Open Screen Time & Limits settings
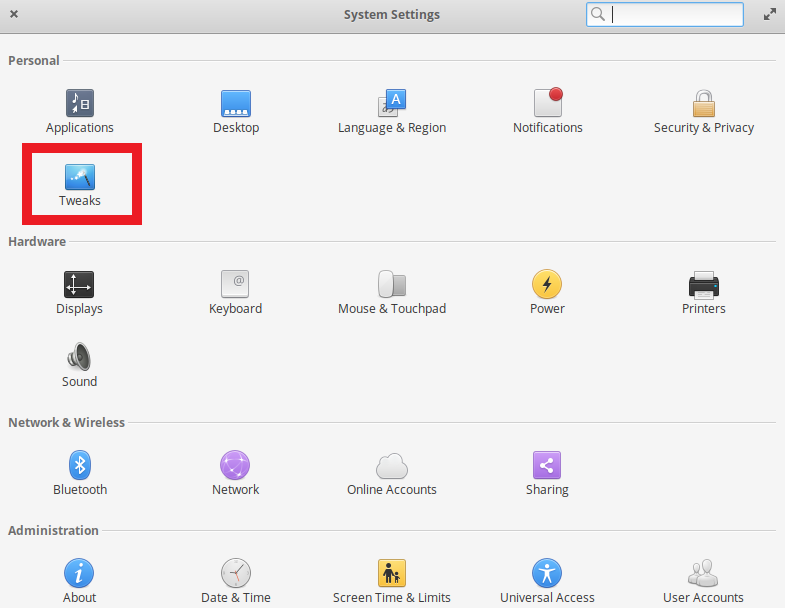 coord(392,581)
